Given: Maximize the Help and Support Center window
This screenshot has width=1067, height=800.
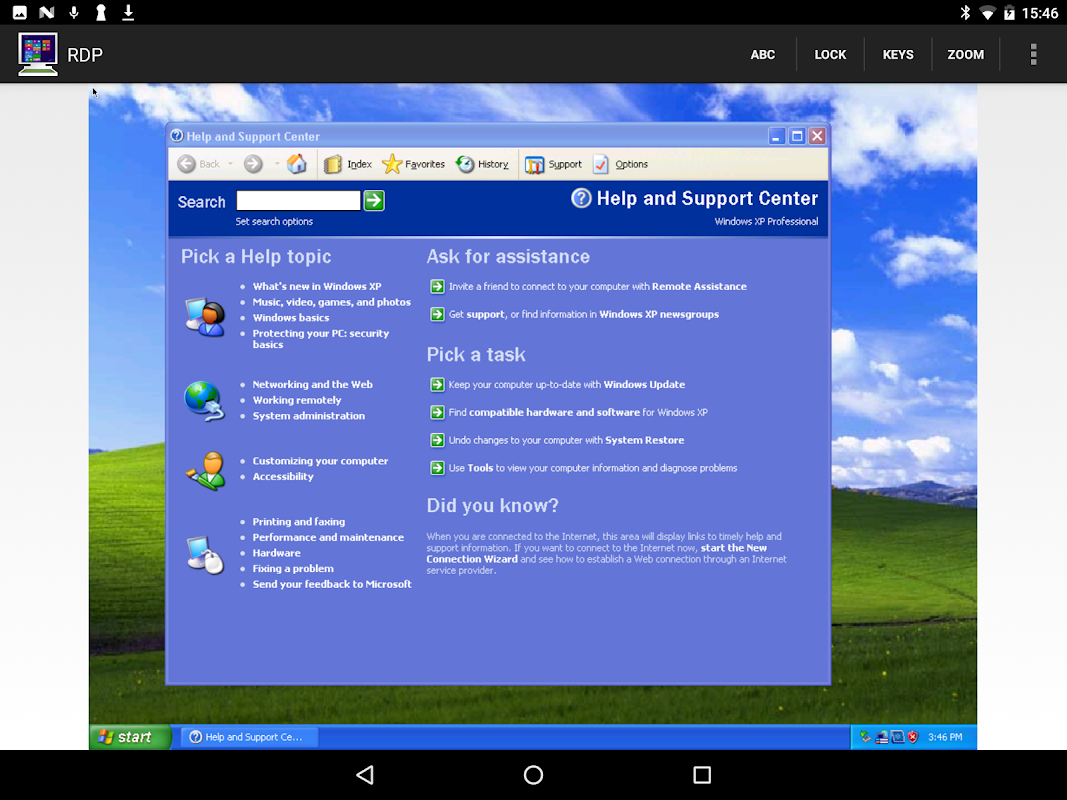Looking at the screenshot, I should (x=797, y=136).
